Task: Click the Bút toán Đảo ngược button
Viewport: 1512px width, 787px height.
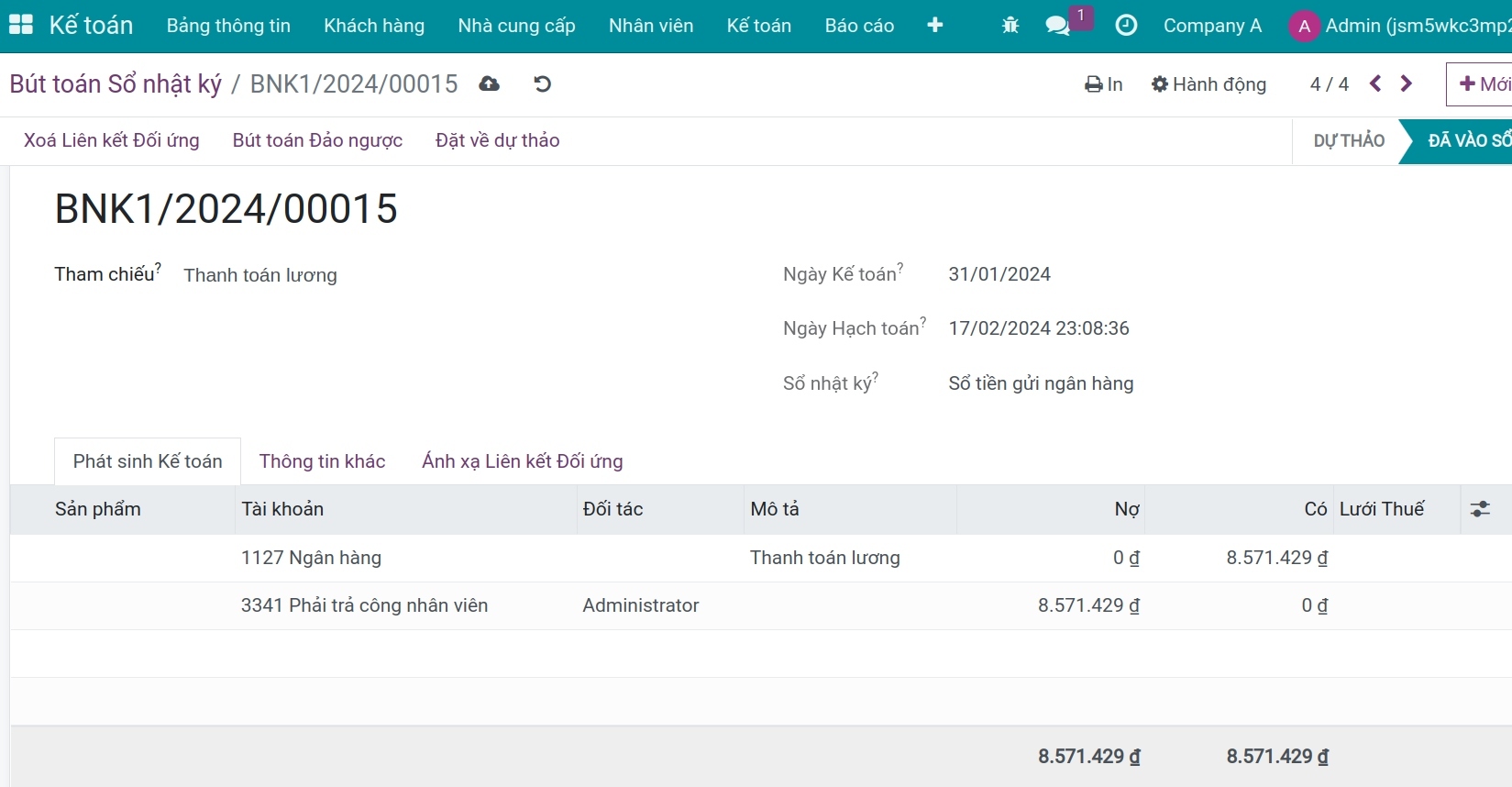Action: 317,140
